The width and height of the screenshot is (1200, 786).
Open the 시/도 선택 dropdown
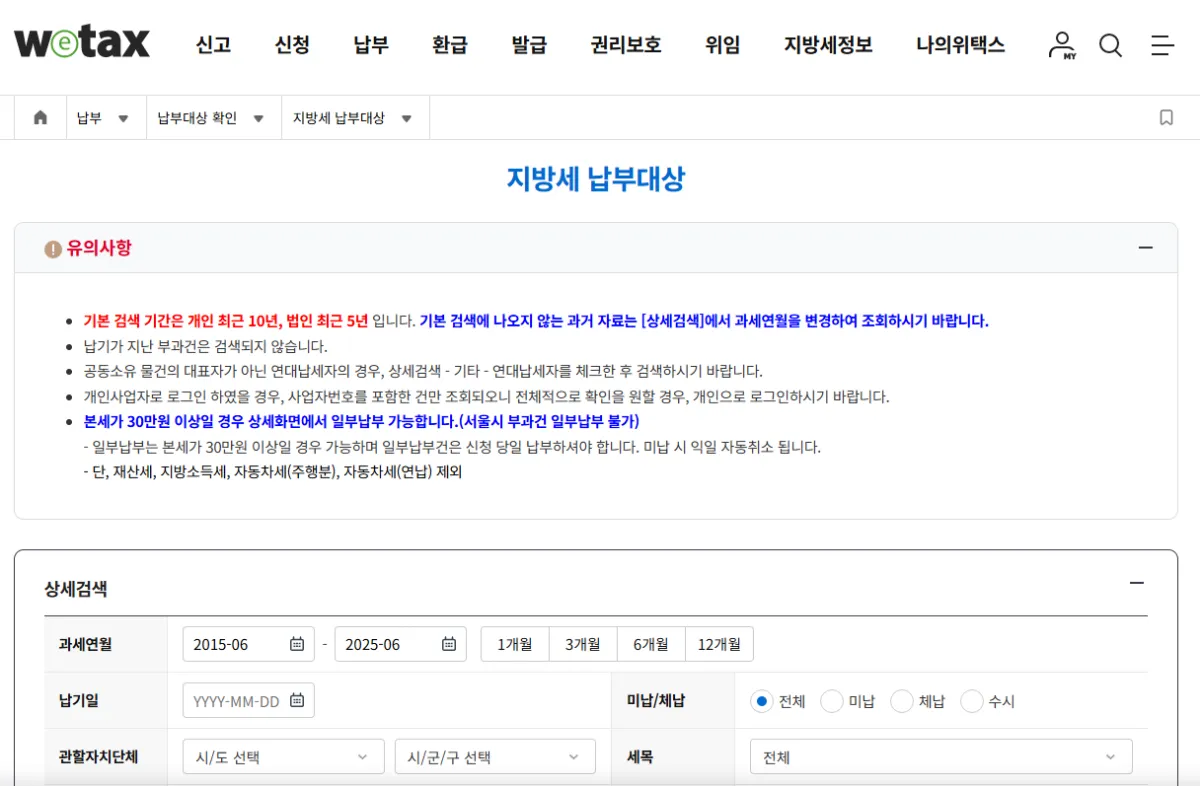(x=282, y=756)
